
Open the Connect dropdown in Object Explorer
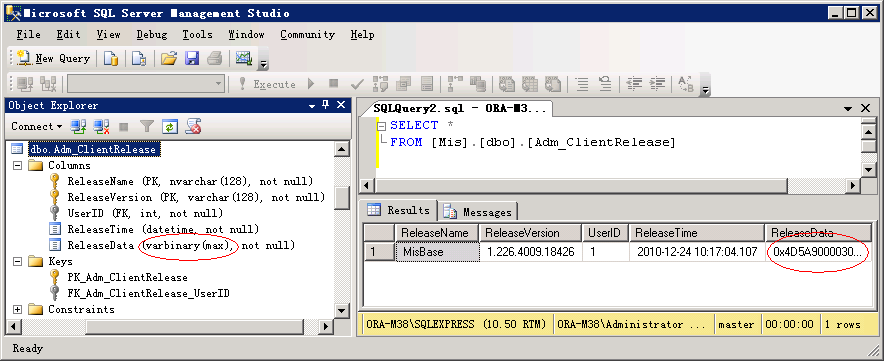[x=37, y=126]
